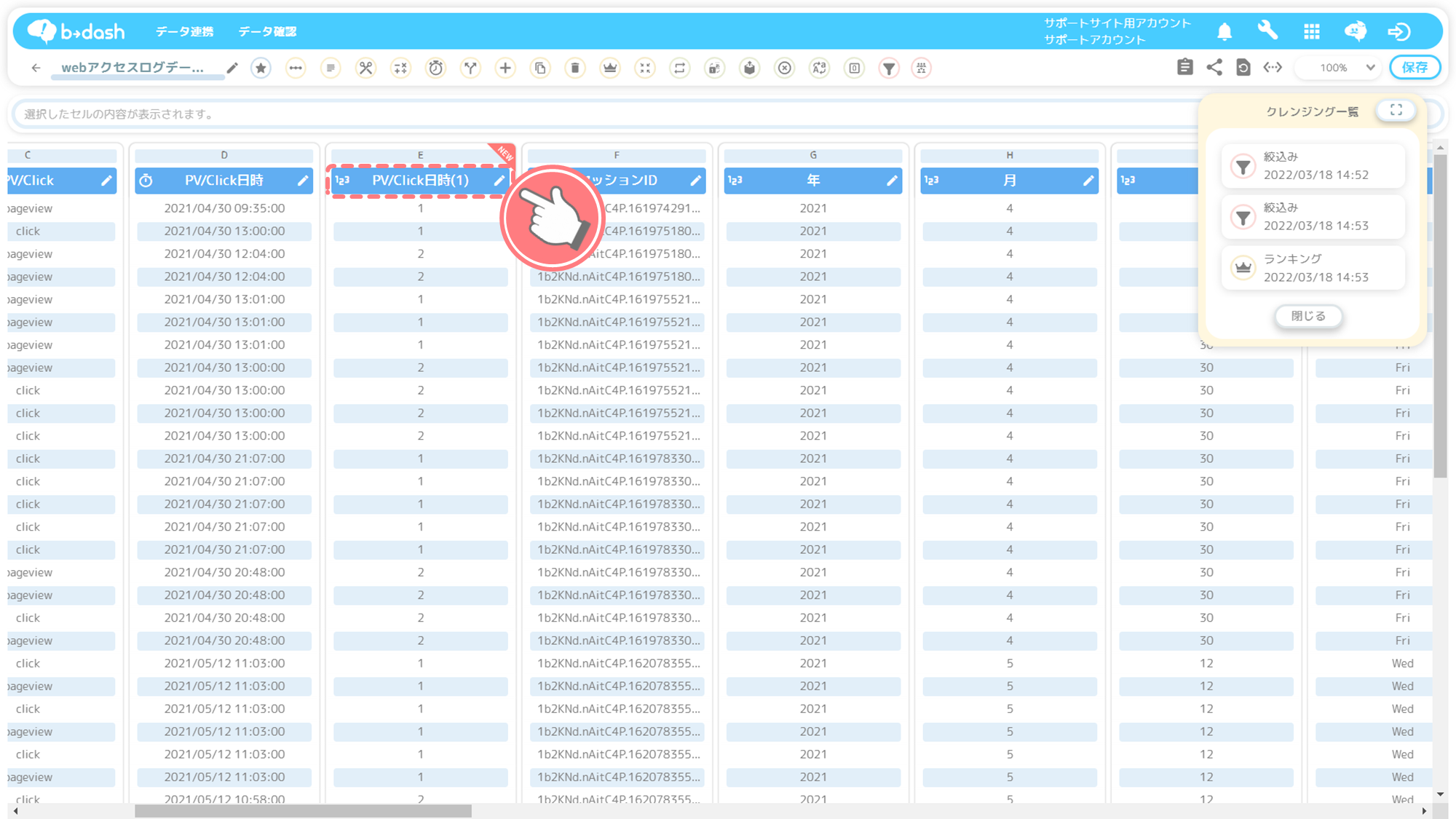
Task: Open the stopwatch date tool
Action: pyautogui.click(x=435, y=68)
